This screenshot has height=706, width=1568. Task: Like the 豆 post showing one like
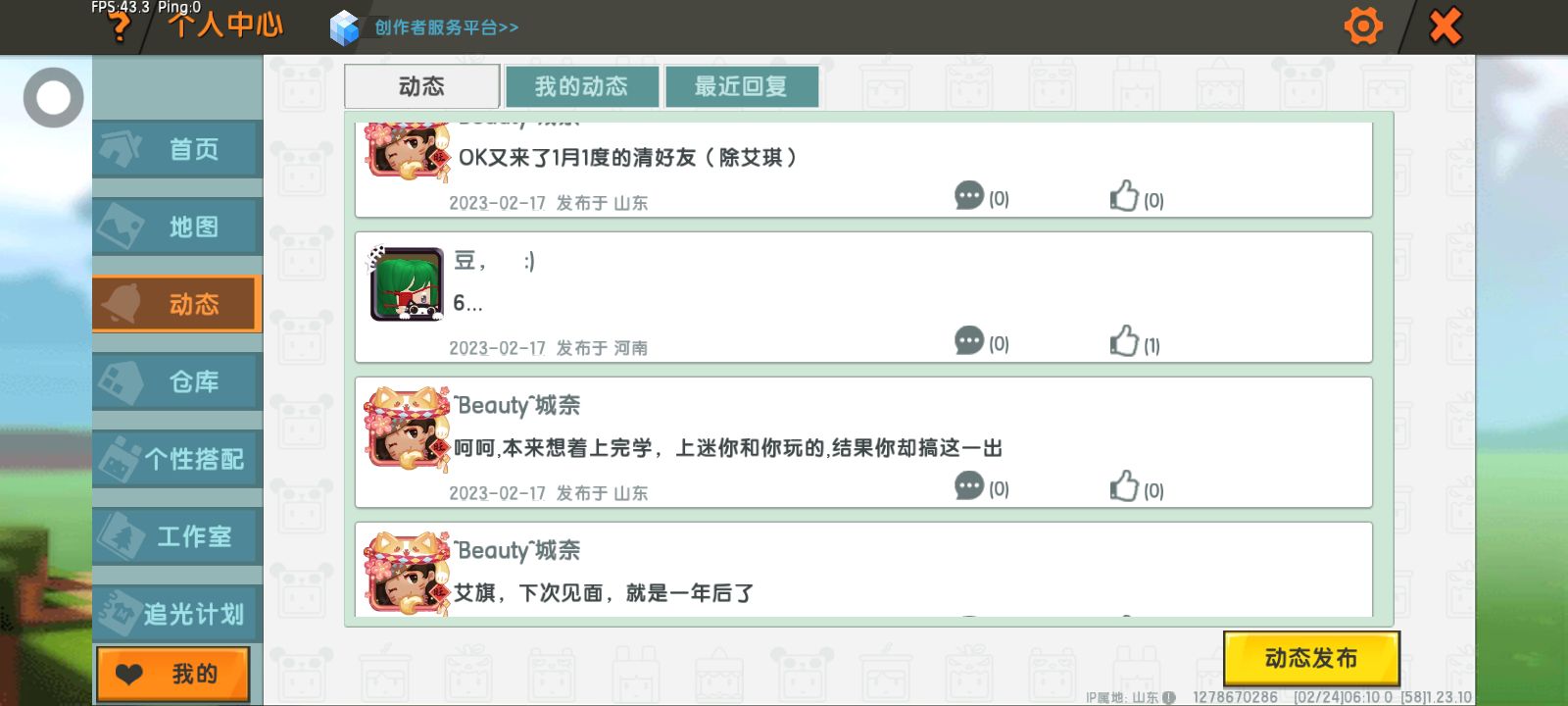(1135, 342)
